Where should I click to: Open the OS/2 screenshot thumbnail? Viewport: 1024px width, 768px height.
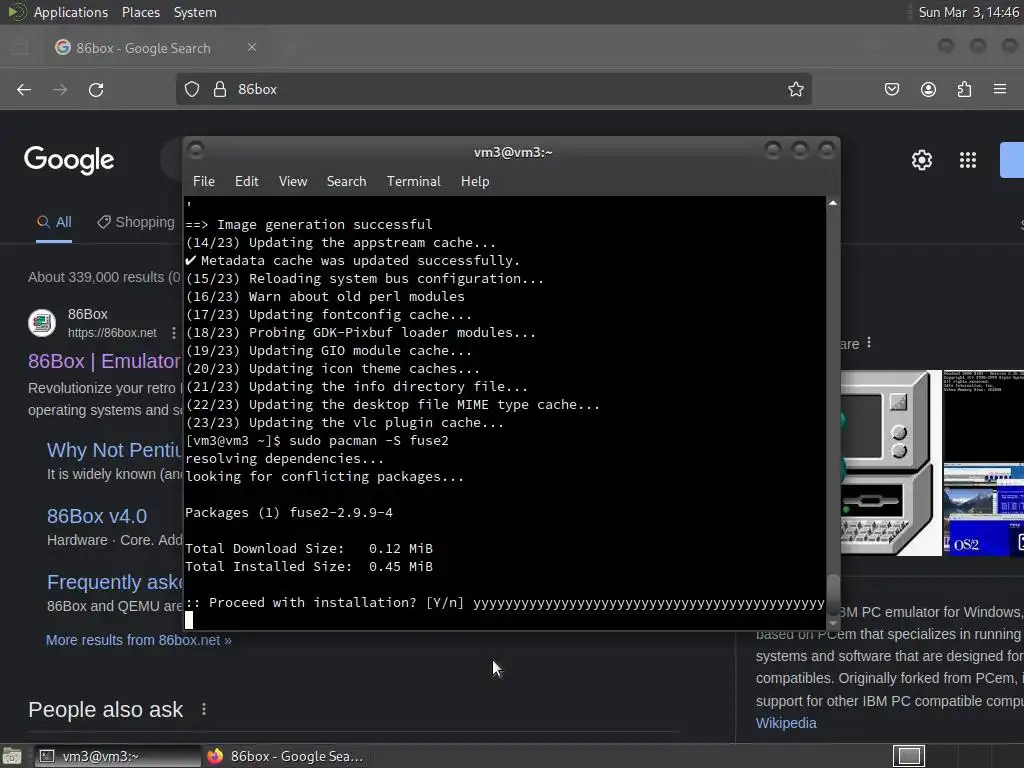(x=984, y=508)
